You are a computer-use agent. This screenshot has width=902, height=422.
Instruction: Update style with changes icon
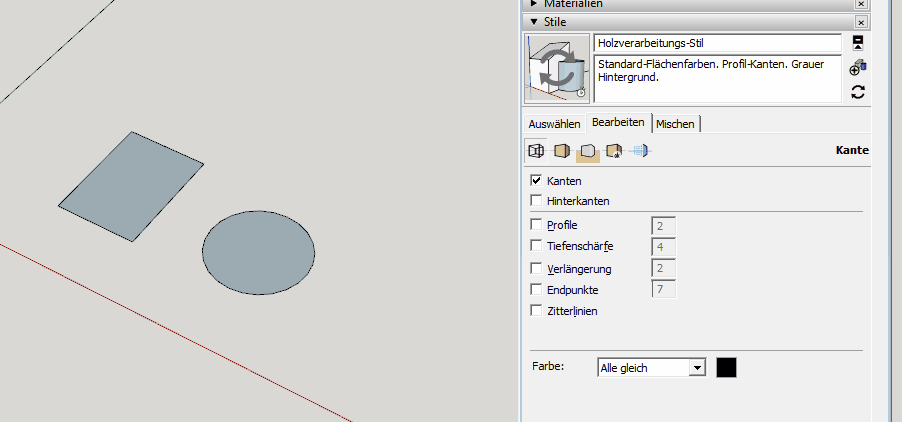click(857, 92)
